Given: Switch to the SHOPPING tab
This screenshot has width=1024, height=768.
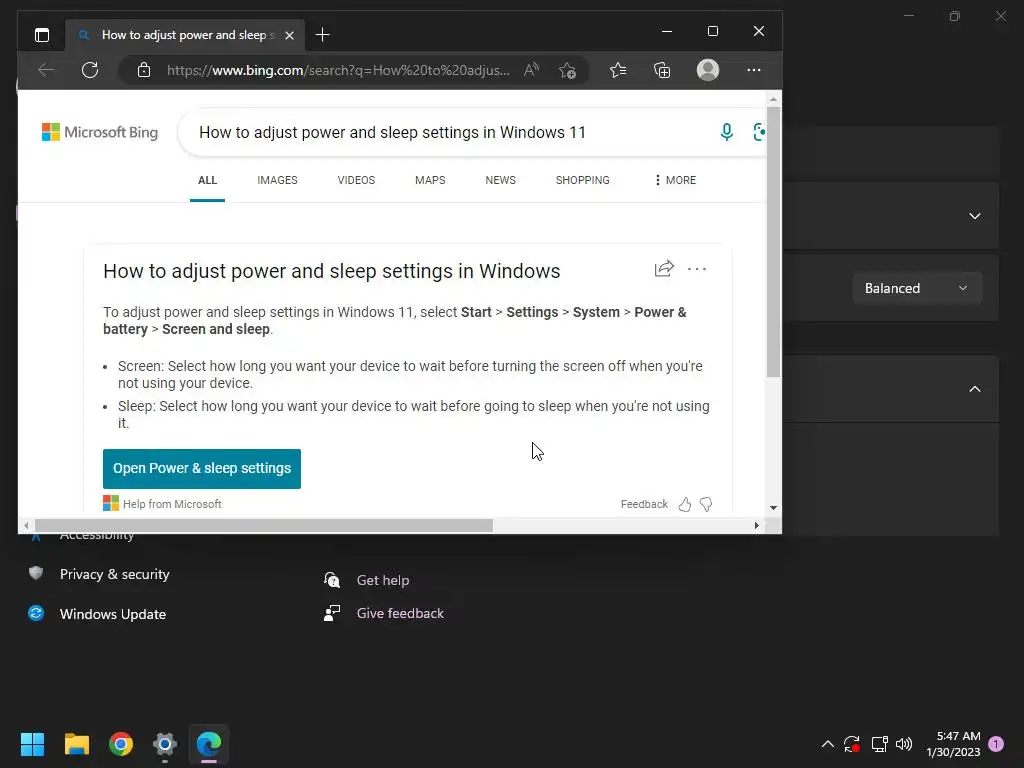Looking at the screenshot, I should 583,180.
